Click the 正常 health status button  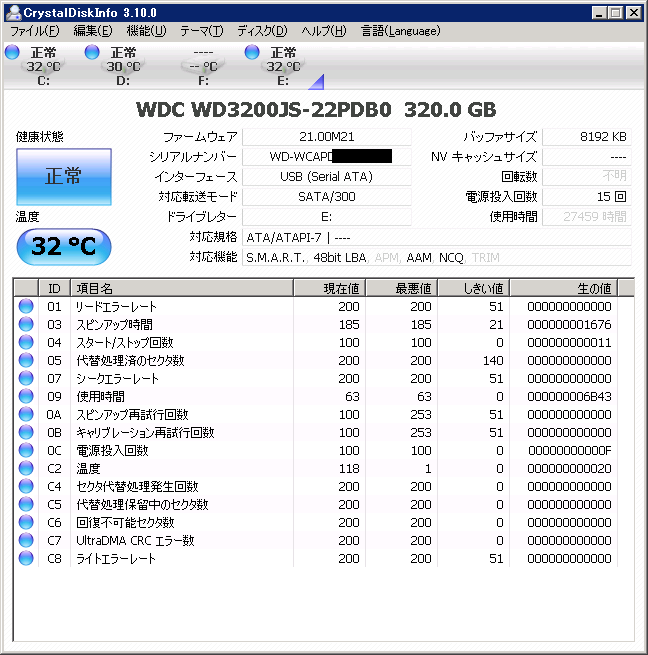pyautogui.click(x=63, y=177)
